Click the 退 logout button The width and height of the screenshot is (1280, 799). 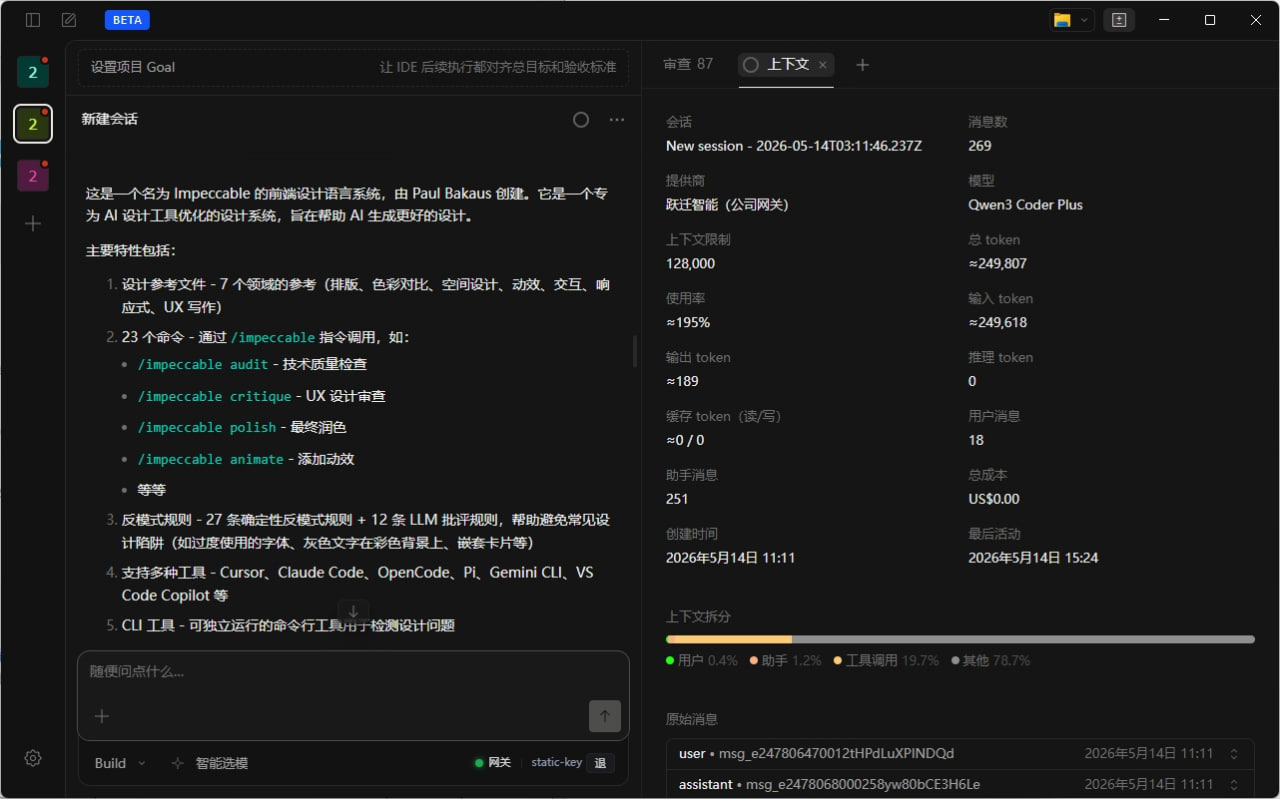point(600,763)
